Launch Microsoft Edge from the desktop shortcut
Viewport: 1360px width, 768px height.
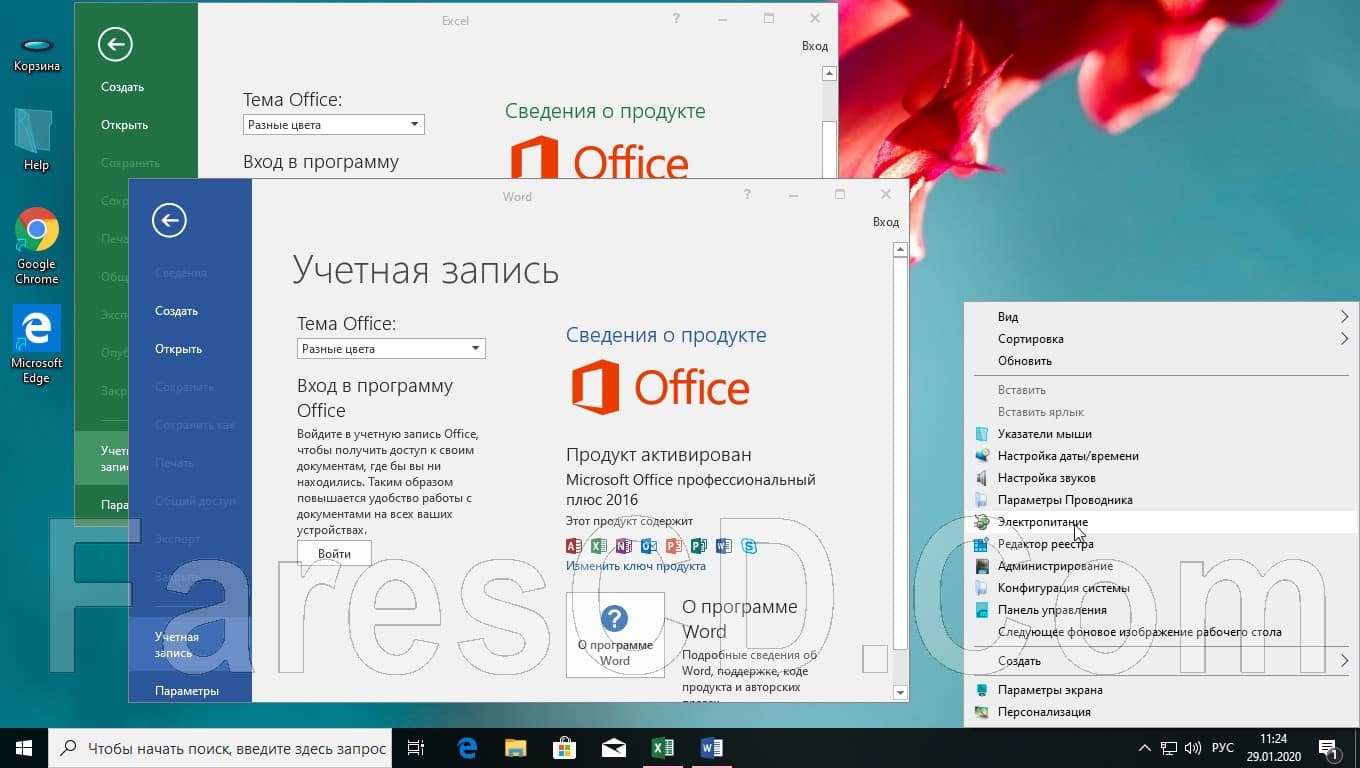point(37,345)
